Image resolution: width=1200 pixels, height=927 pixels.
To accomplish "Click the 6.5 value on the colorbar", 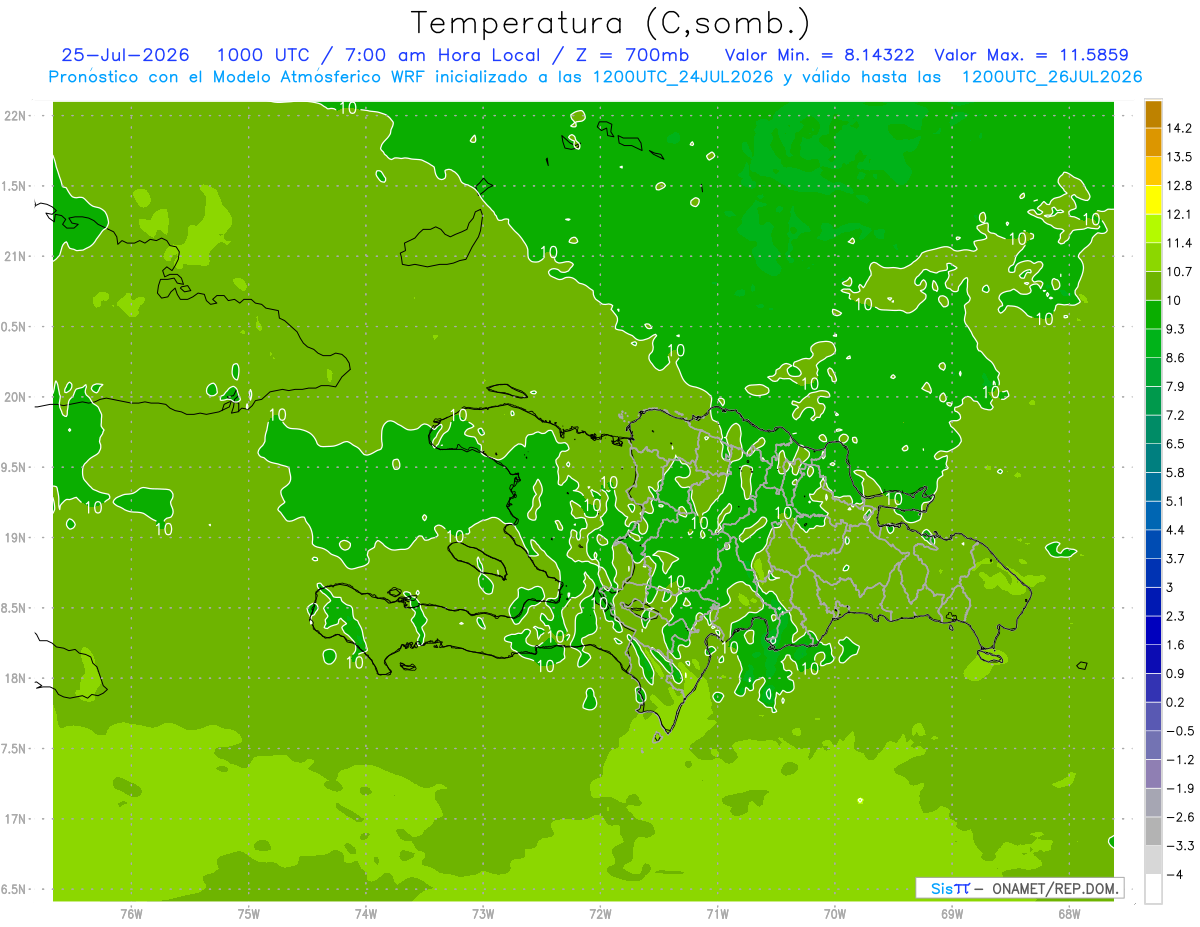I will [x=1176, y=444].
